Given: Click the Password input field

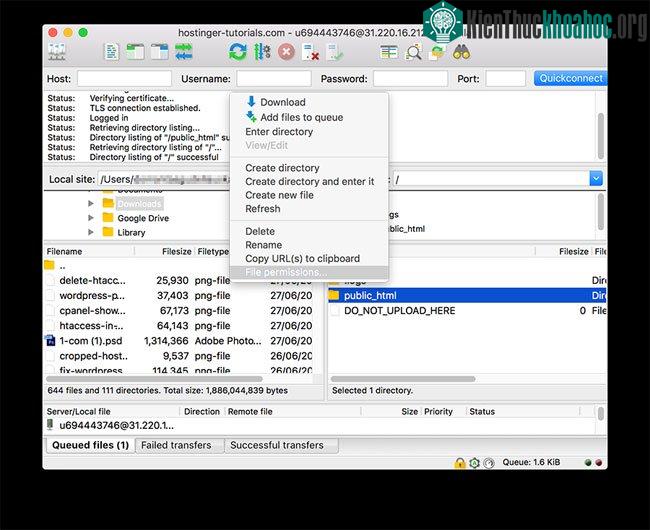Looking at the screenshot, I should (410, 78).
